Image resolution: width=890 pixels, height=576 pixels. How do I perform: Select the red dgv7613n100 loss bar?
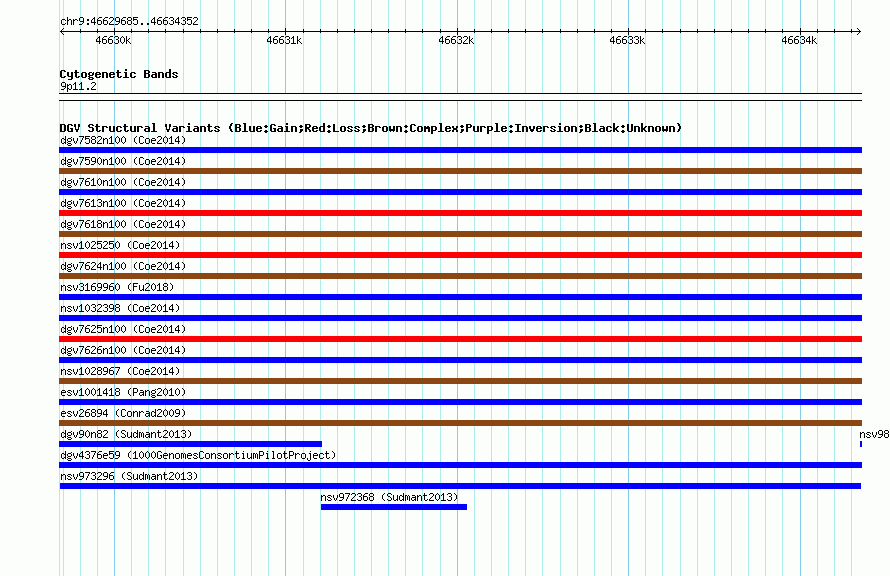click(460, 213)
